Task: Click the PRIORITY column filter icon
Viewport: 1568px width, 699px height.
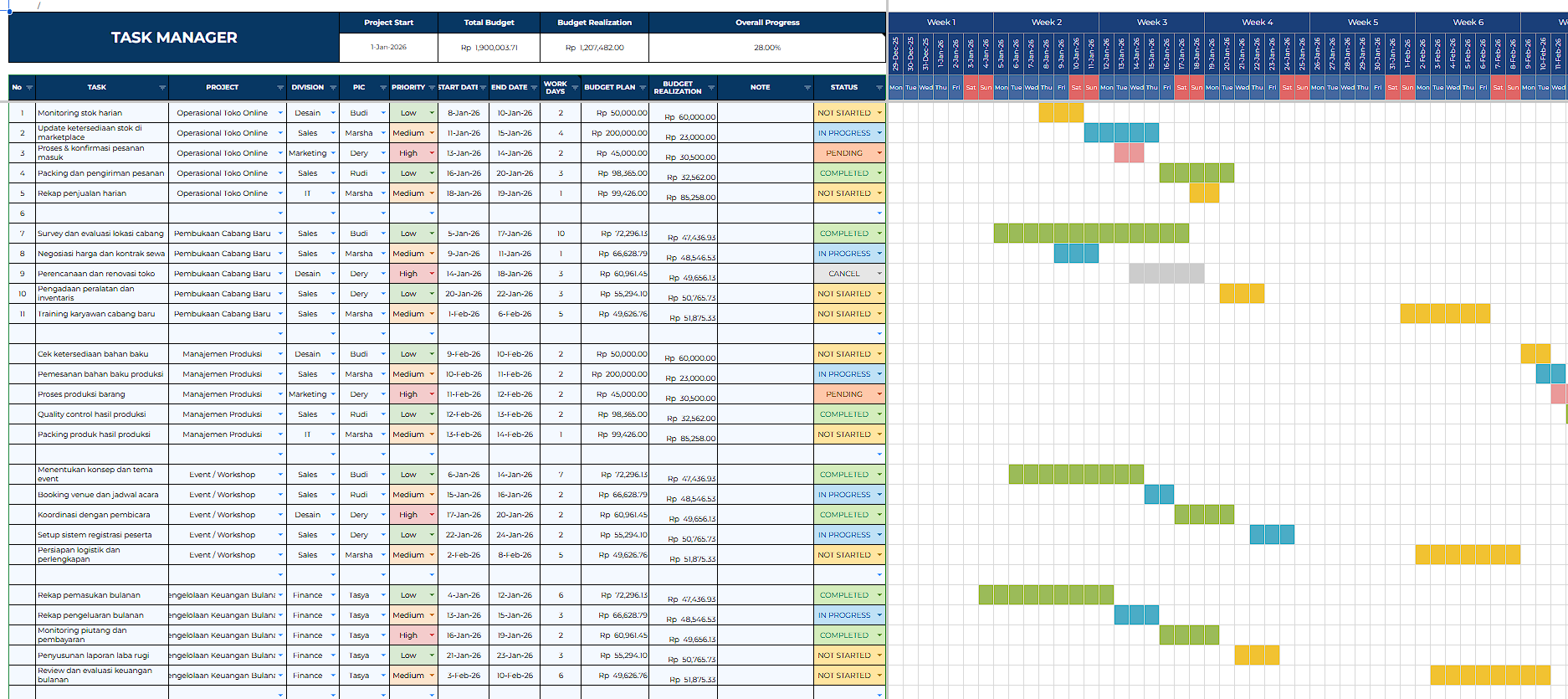Action: pyautogui.click(x=432, y=88)
